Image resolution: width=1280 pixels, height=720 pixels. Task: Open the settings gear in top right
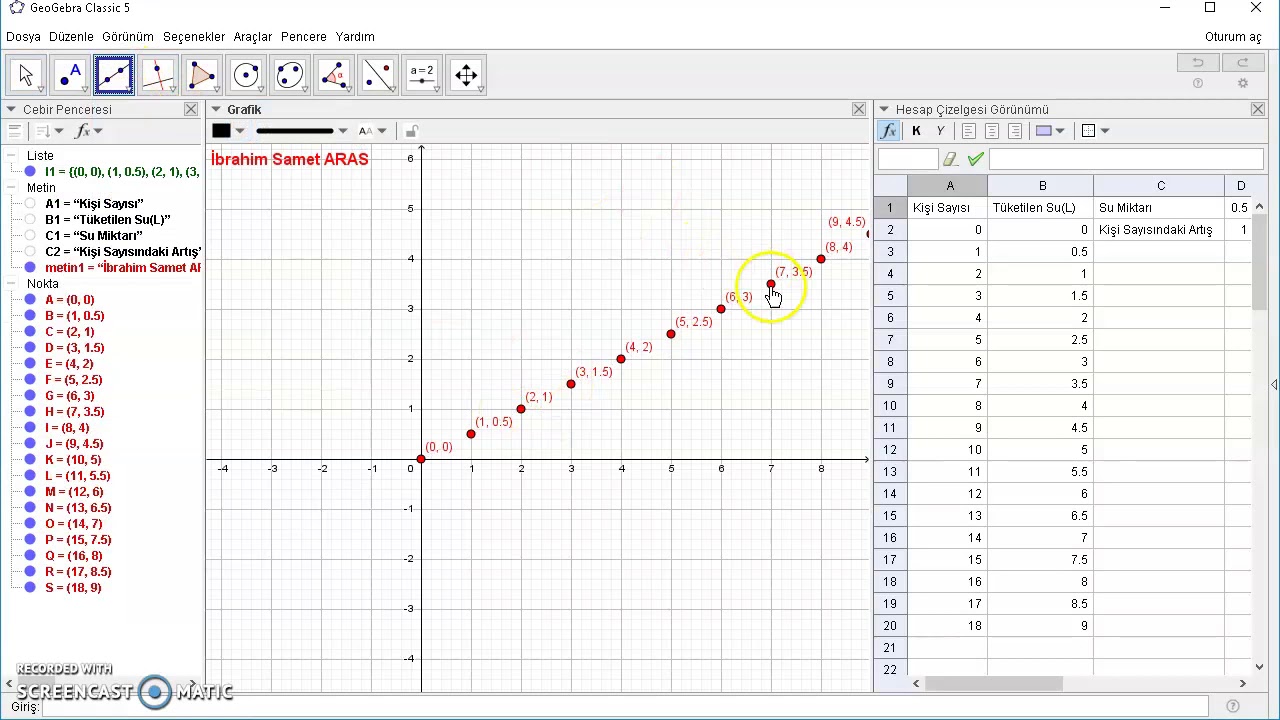tap(1243, 84)
